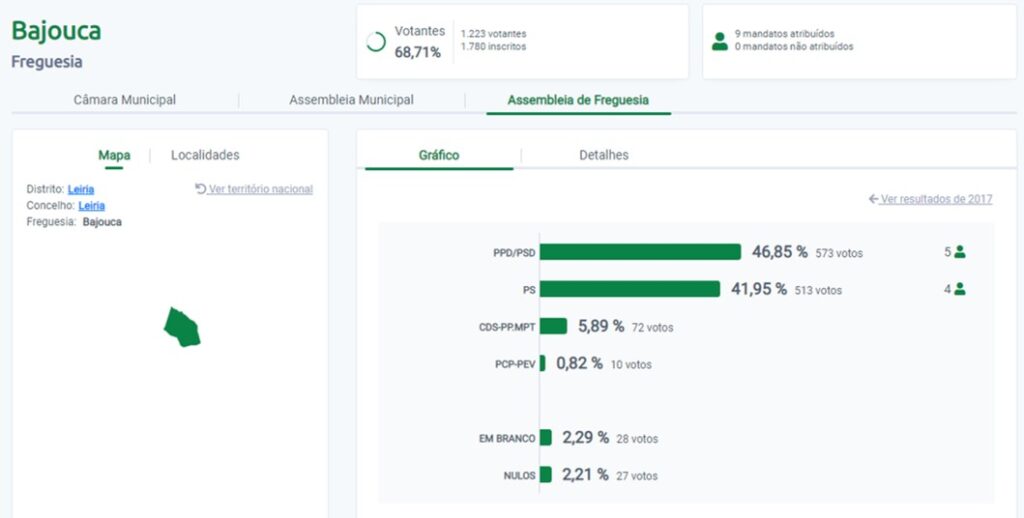Click the EM BRANCO result bar

545,438
